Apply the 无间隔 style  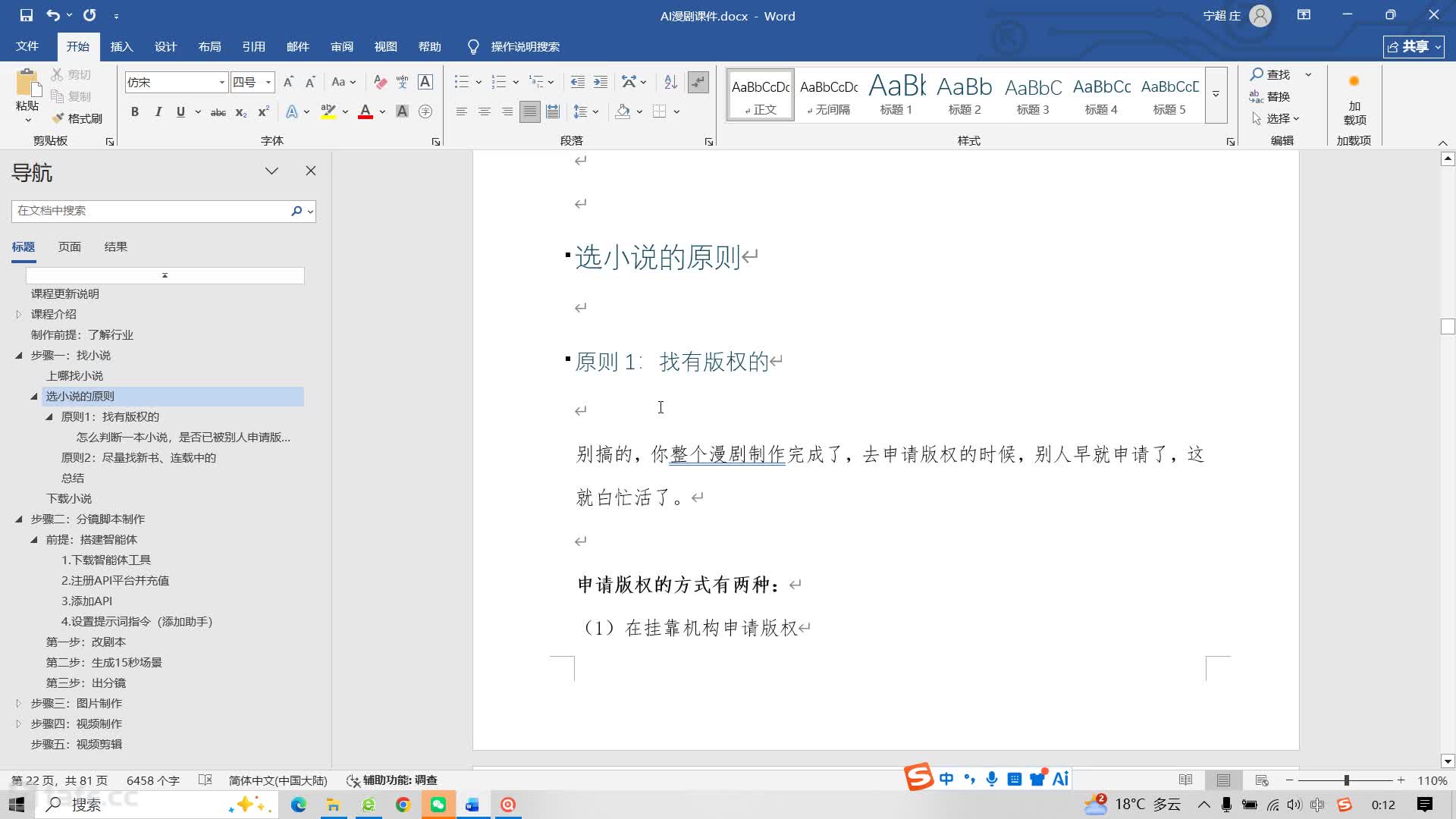click(x=829, y=94)
